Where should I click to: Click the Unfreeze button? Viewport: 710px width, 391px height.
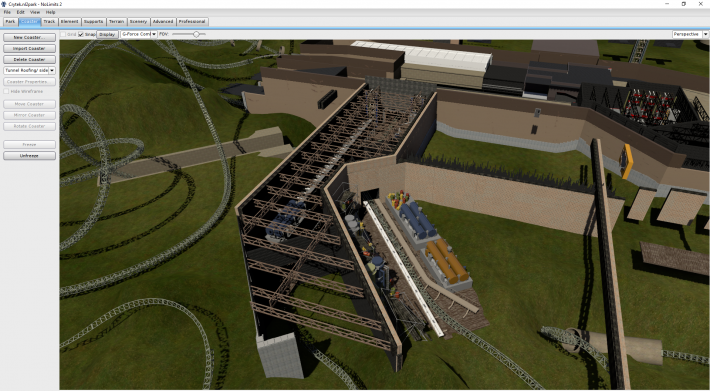29,156
